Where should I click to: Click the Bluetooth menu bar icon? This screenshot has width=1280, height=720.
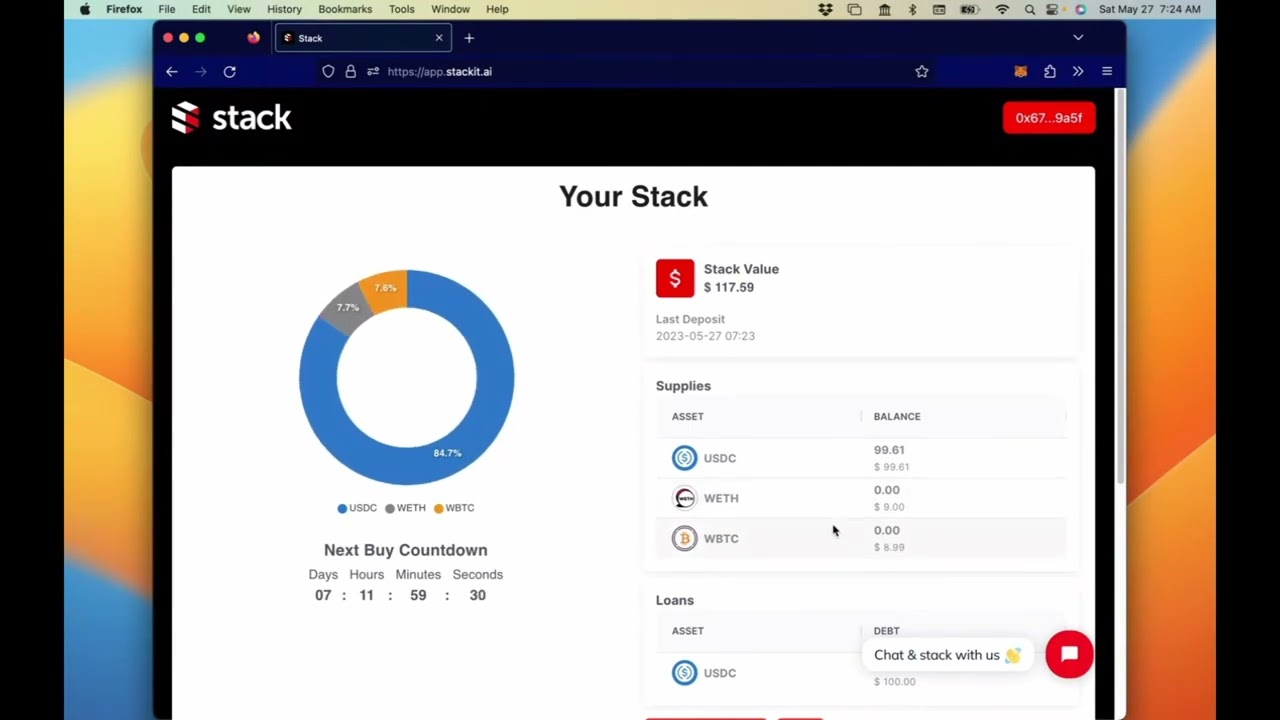pyautogui.click(x=912, y=9)
